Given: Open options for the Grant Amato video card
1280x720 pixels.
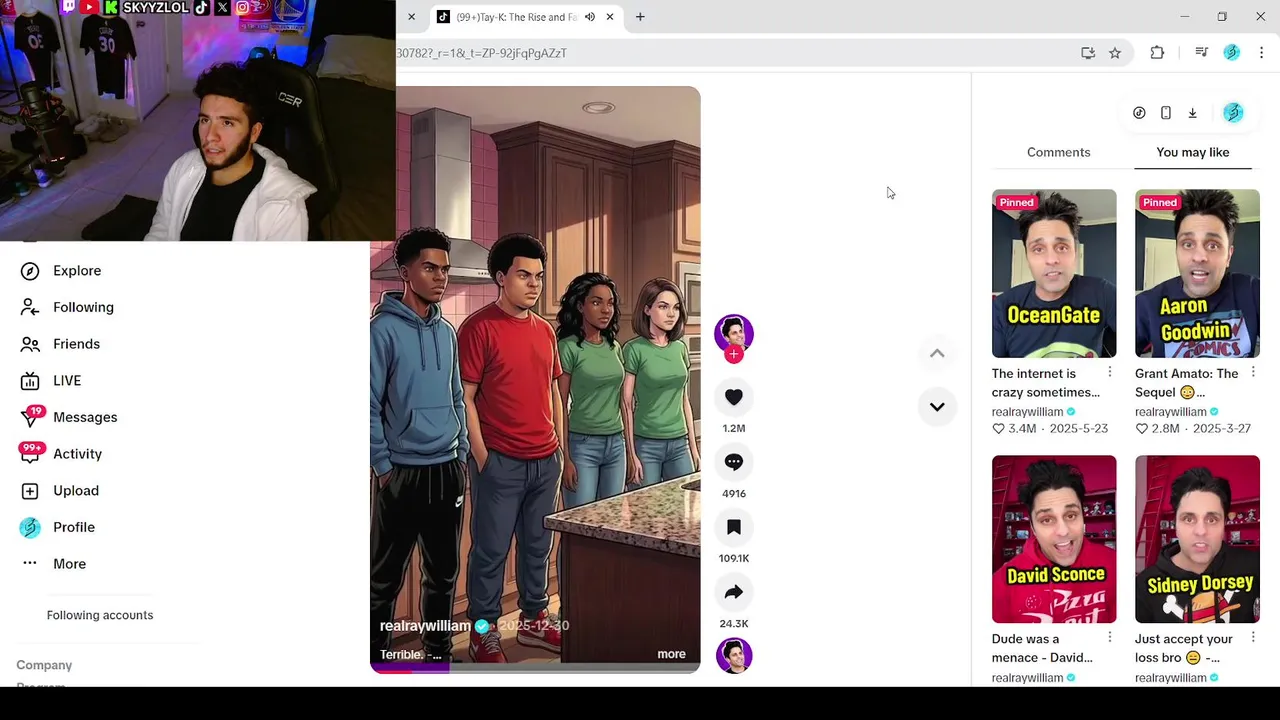Looking at the screenshot, I should tap(1253, 372).
